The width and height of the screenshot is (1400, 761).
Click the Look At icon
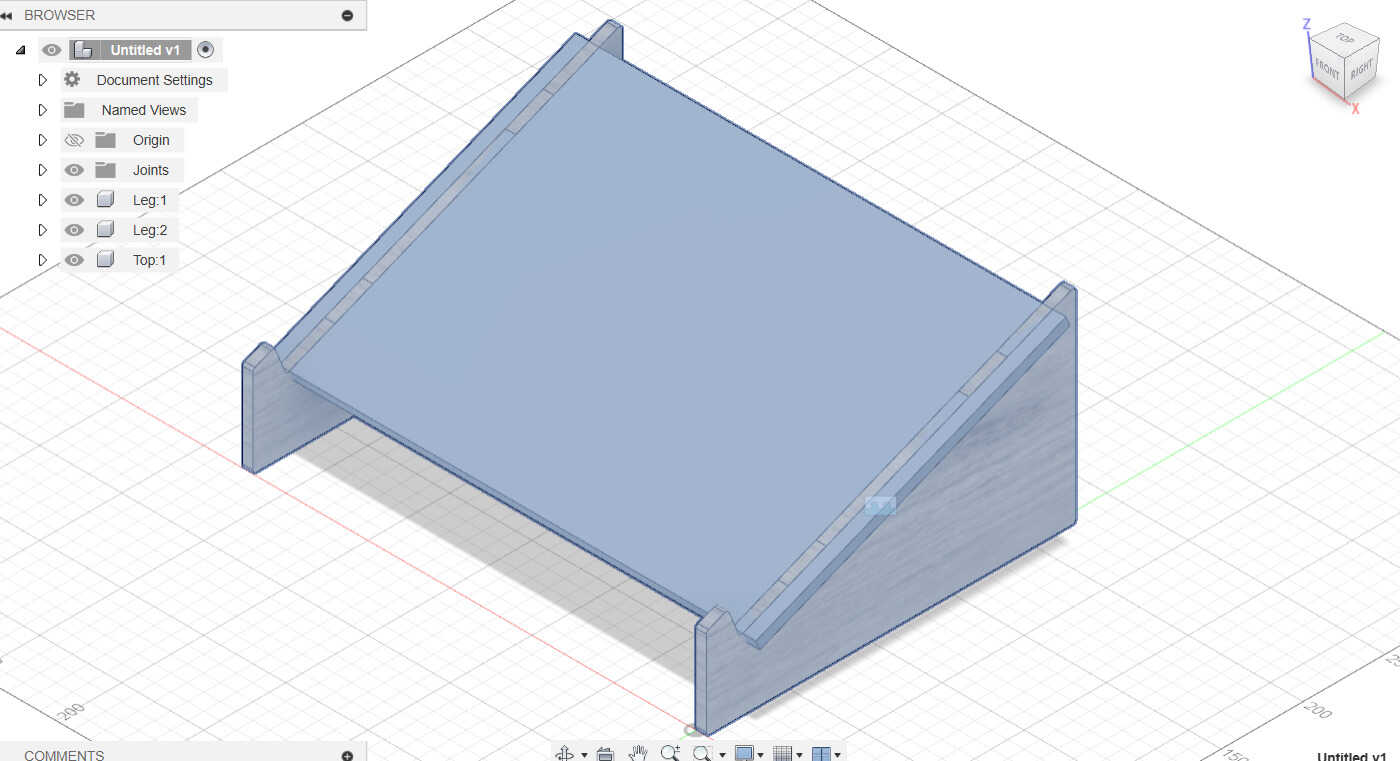pyautogui.click(x=604, y=753)
